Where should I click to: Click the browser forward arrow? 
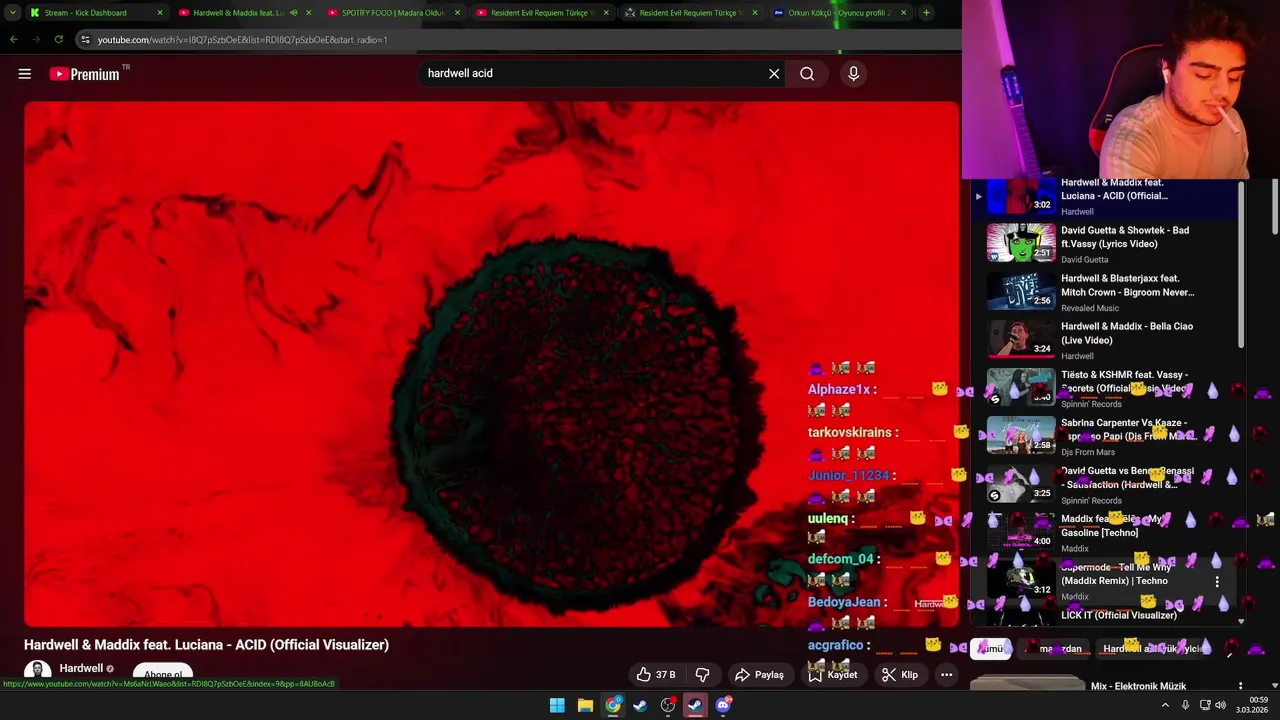coord(36,40)
